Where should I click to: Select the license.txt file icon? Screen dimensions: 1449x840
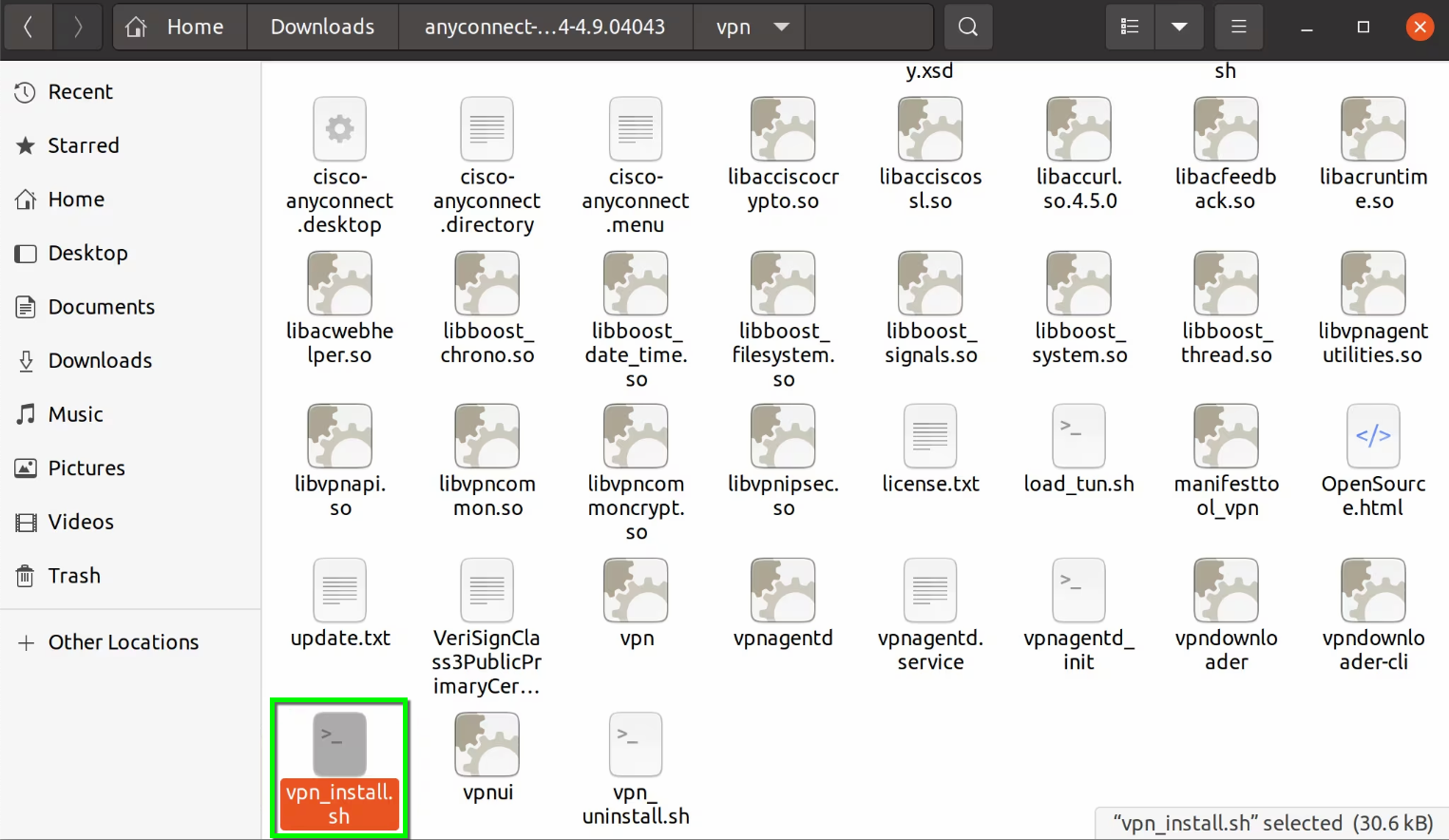930,437
